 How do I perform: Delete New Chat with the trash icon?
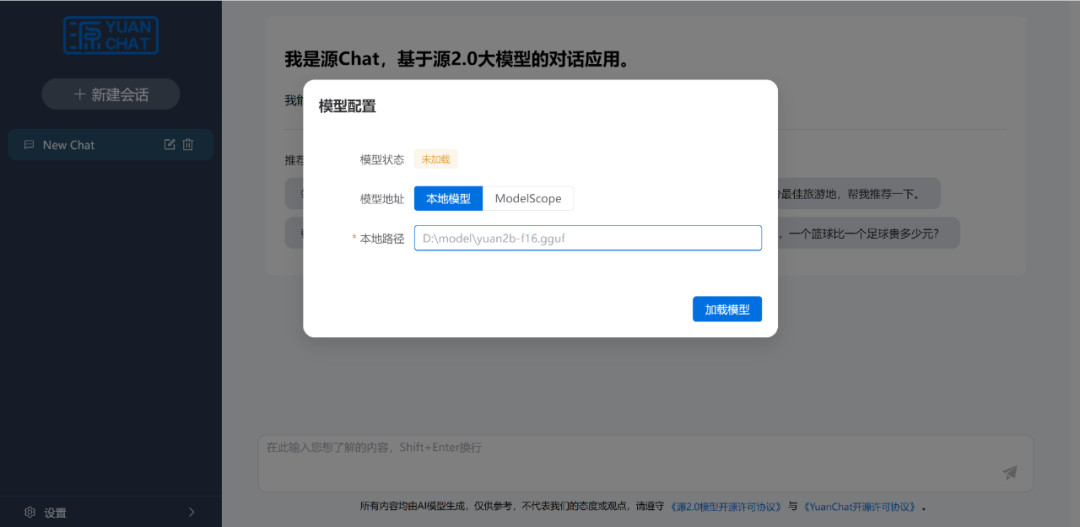coord(188,145)
